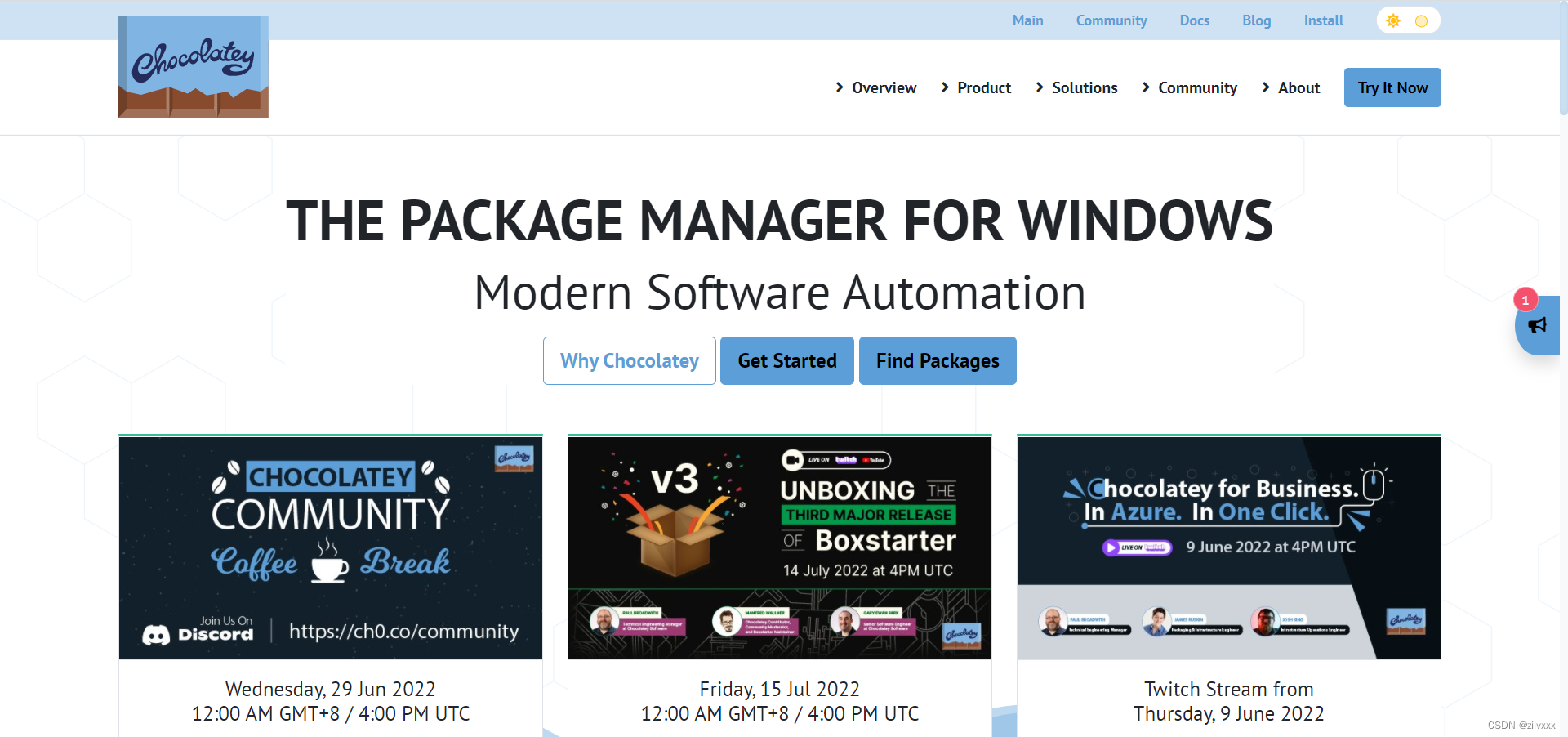
Task: Expand the Overview navigation dropdown
Action: pyautogui.click(x=875, y=87)
